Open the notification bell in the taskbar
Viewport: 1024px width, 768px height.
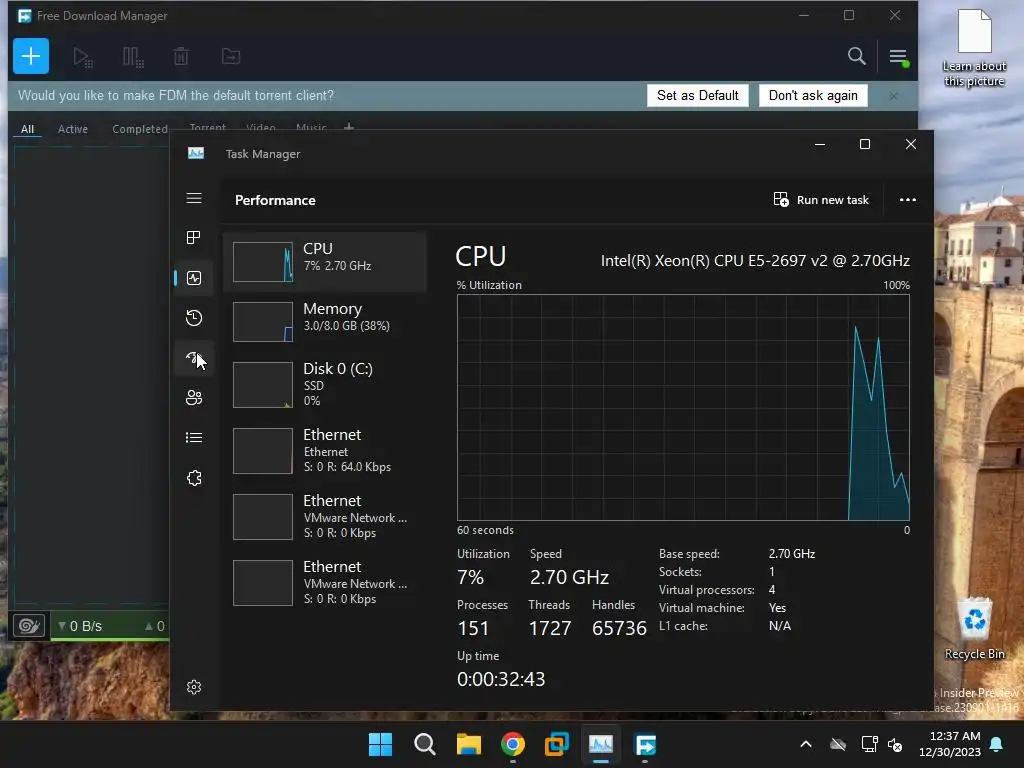(997, 744)
